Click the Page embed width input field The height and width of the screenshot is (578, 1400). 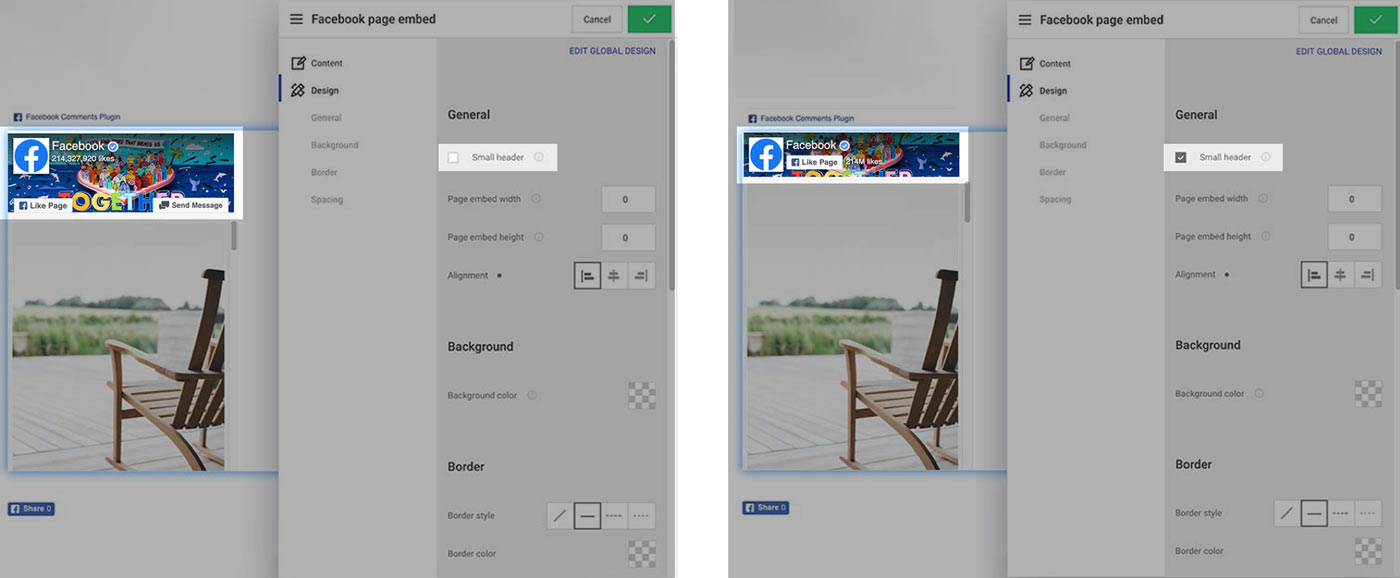[628, 199]
